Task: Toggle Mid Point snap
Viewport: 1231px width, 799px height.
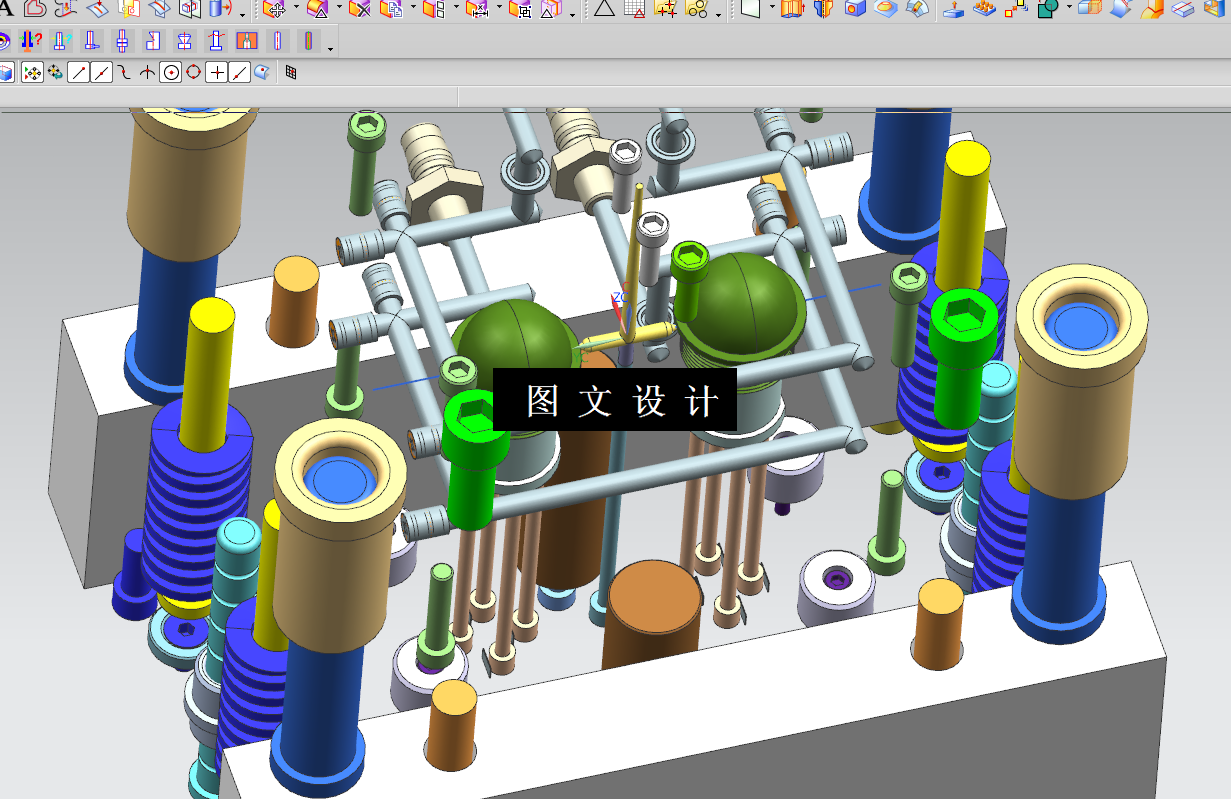Action: pyautogui.click(x=101, y=72)
